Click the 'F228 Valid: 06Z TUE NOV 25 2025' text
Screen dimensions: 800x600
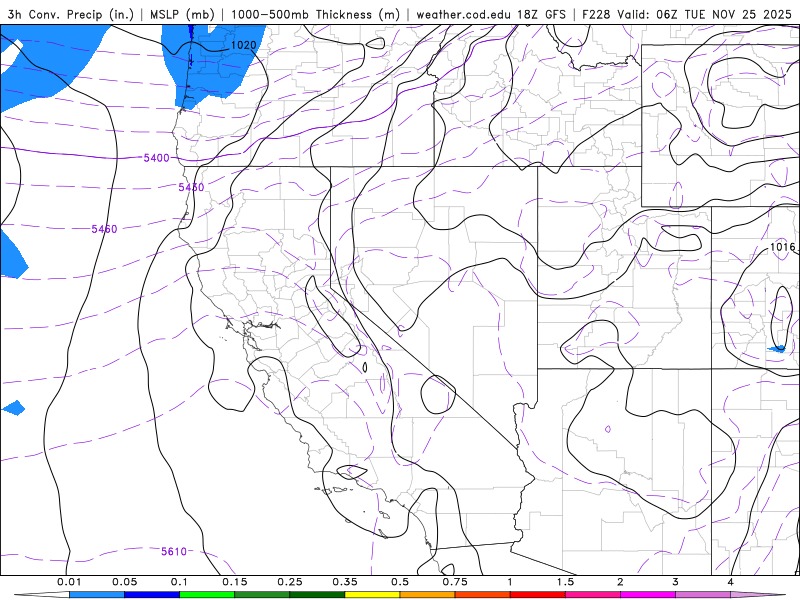point(686,14)
